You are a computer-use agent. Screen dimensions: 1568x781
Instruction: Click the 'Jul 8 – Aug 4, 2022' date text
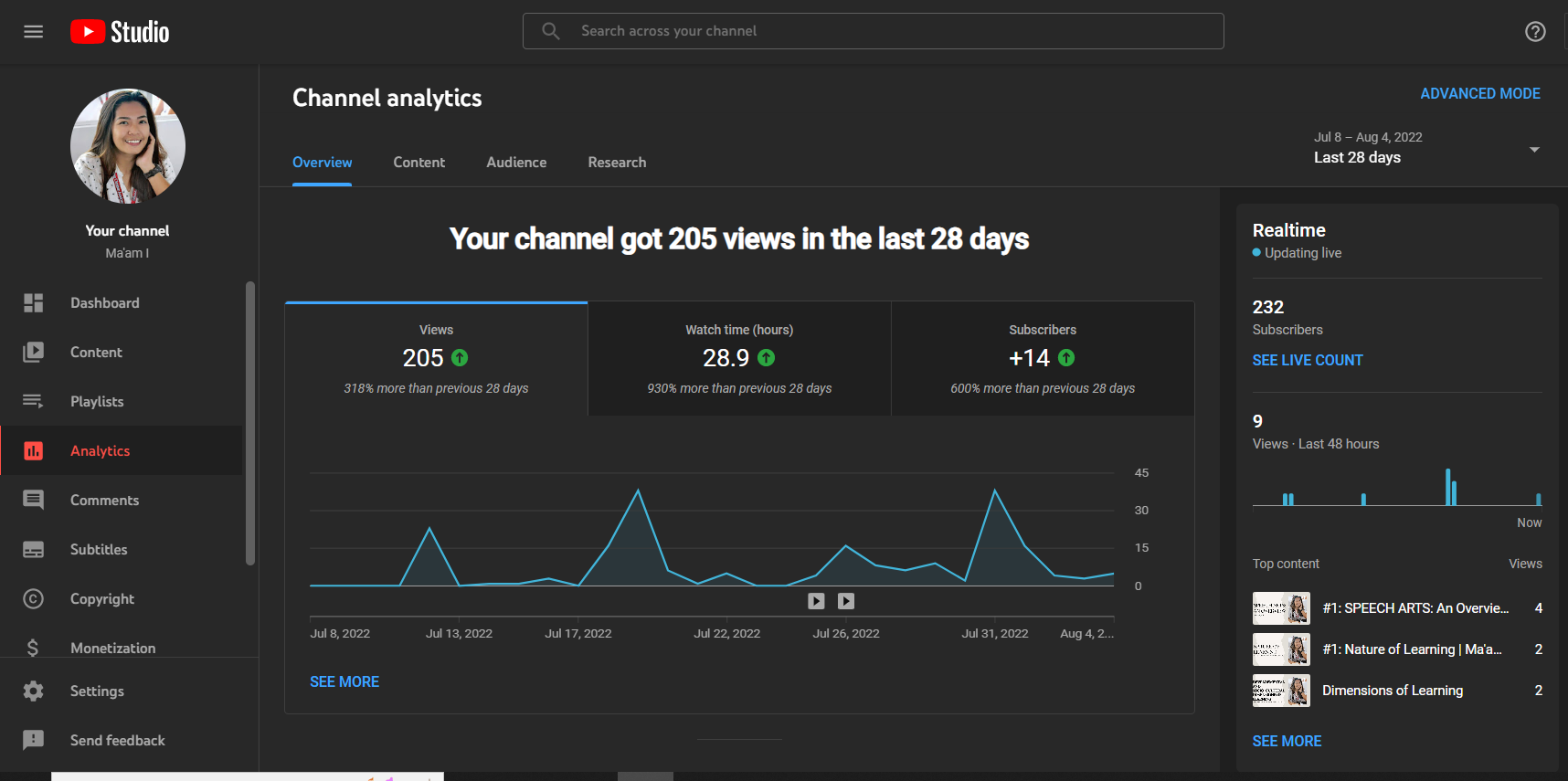click(1368, 137)
